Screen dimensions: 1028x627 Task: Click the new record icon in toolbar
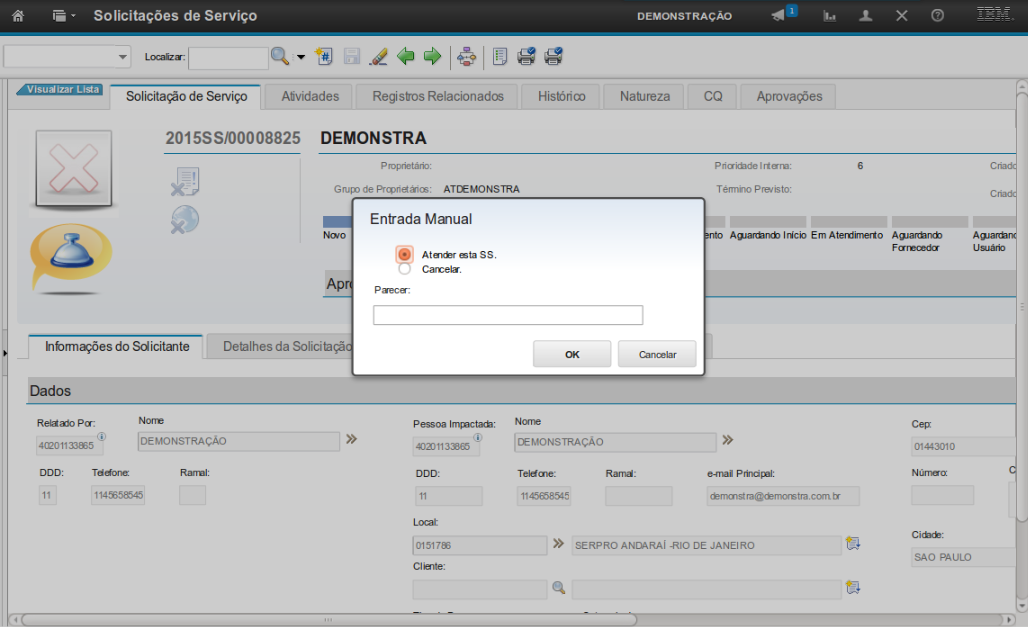pyautogui.click(x=324, y=57)
